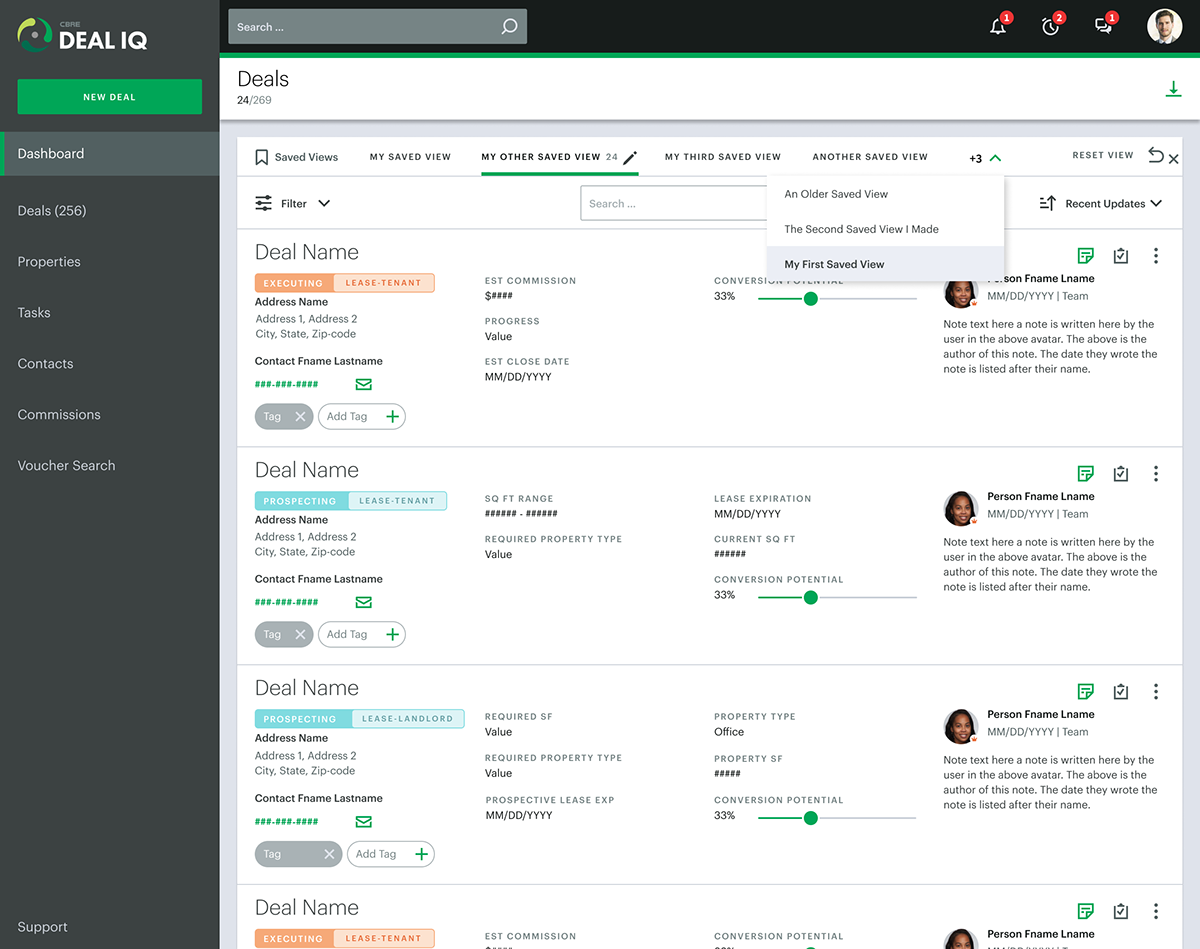The height and width of the screenshot is (949, 1200).
Task: Click the Deal IQ logo
Action: pyautogui.click(x=82, y=35)
